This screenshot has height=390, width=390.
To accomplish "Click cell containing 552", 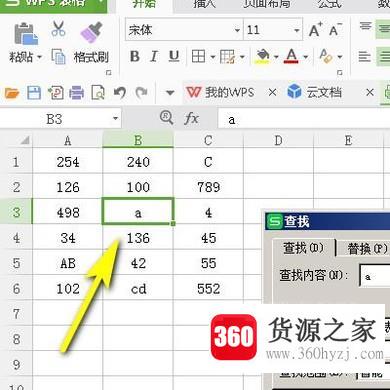I will click(208, 289).
